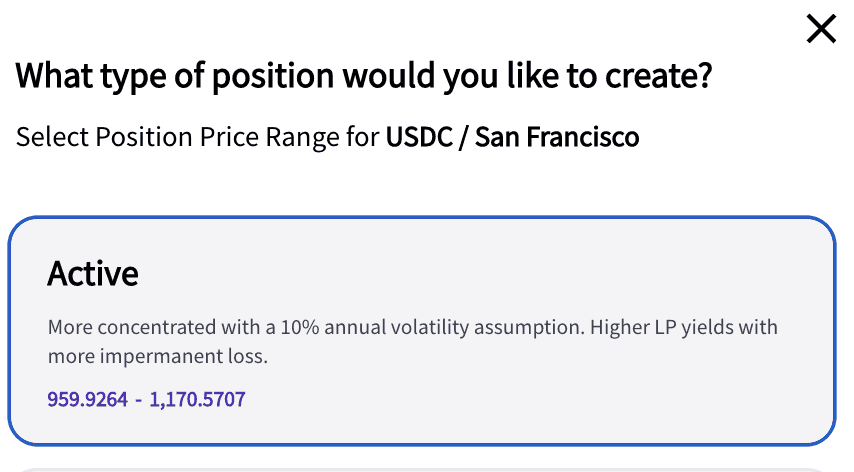854x472 pixels.
Task: Click the heading What type of position
Action: (364, 76)
